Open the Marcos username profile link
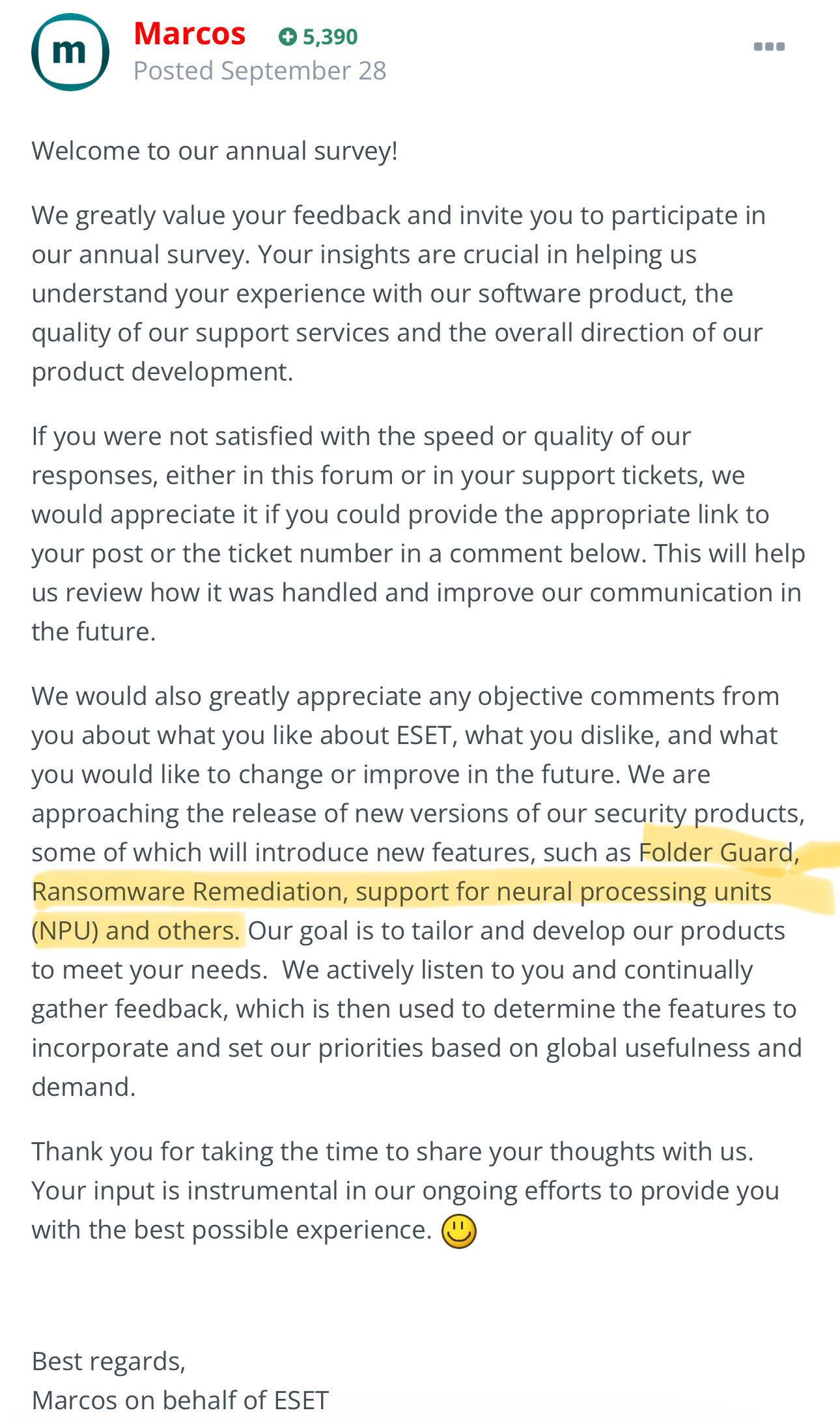The height and width of the screenshot is (1419, 840). 189,34
